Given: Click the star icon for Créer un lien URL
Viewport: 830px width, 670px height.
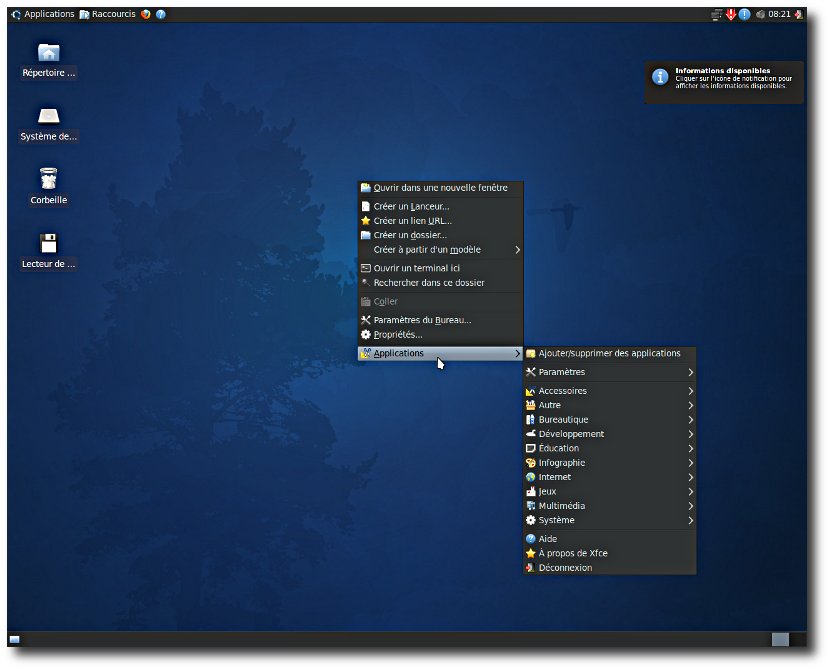Looking at the screenshot, I should coord(366,221).
